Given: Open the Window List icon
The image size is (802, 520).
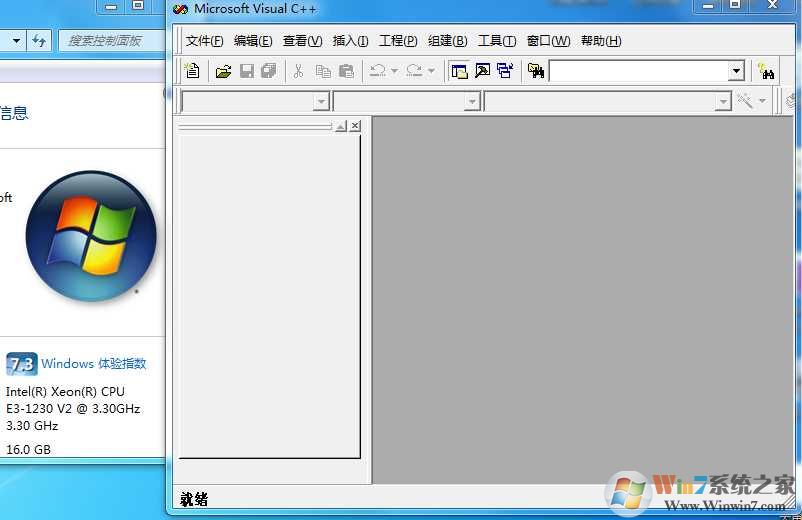Looking at the screenshot, I should [x=505, y=71].
